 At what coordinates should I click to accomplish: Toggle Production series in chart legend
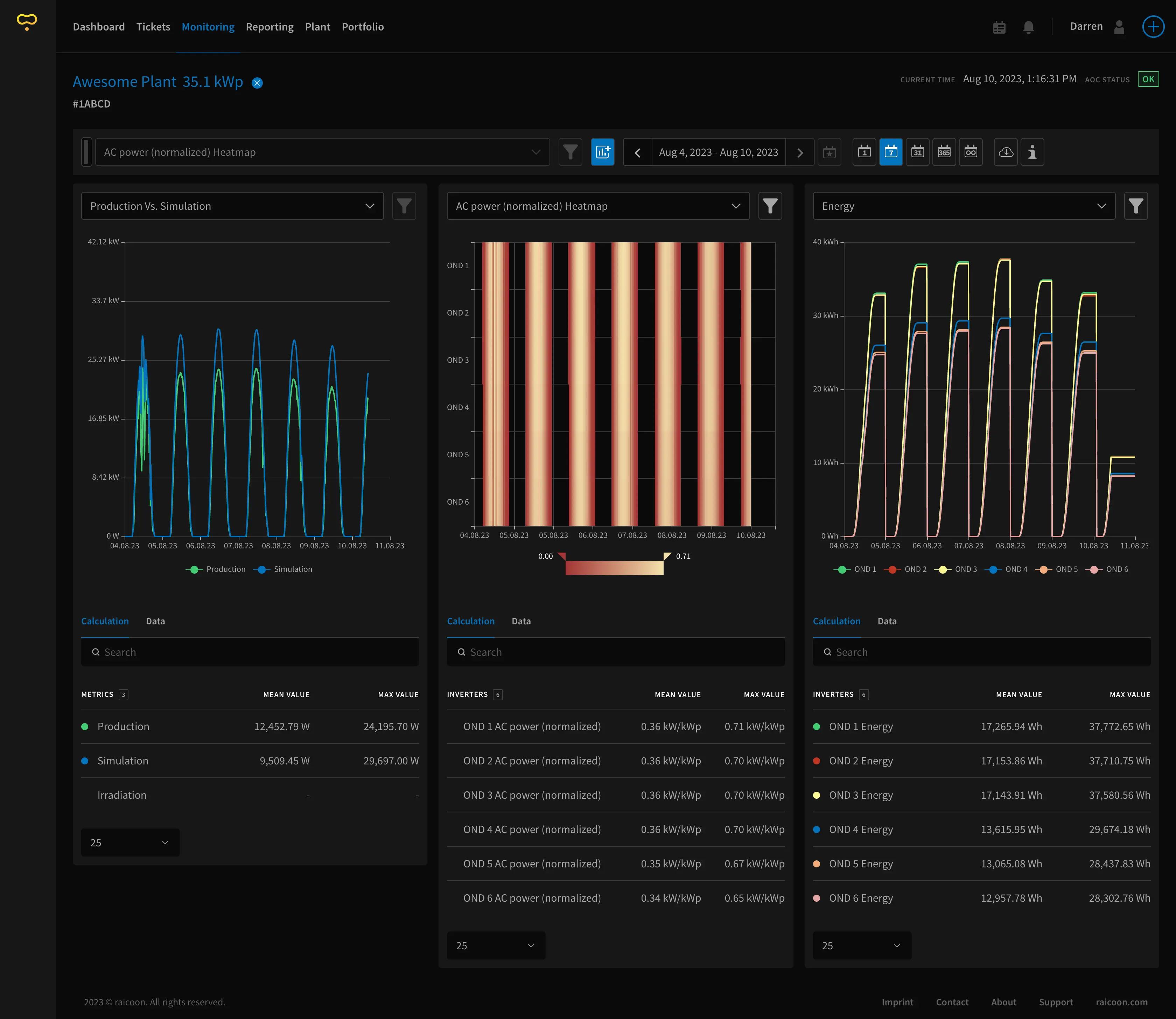click(216, 569)
